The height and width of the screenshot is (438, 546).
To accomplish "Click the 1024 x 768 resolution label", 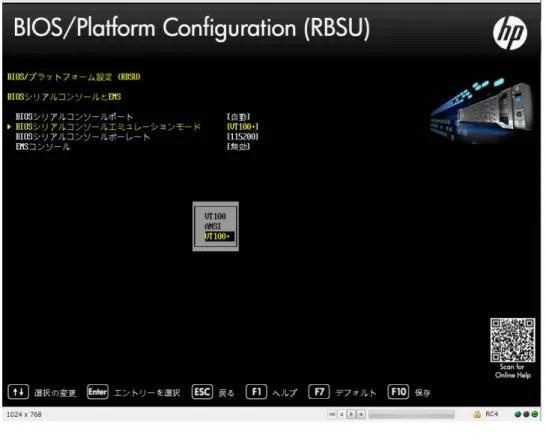I will pos(24,415).
